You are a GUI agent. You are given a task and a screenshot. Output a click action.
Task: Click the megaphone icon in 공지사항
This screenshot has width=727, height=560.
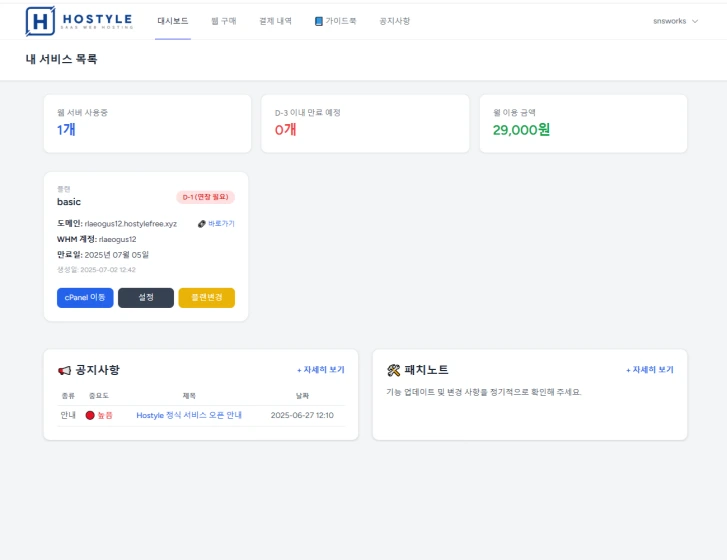coord(64,370)
